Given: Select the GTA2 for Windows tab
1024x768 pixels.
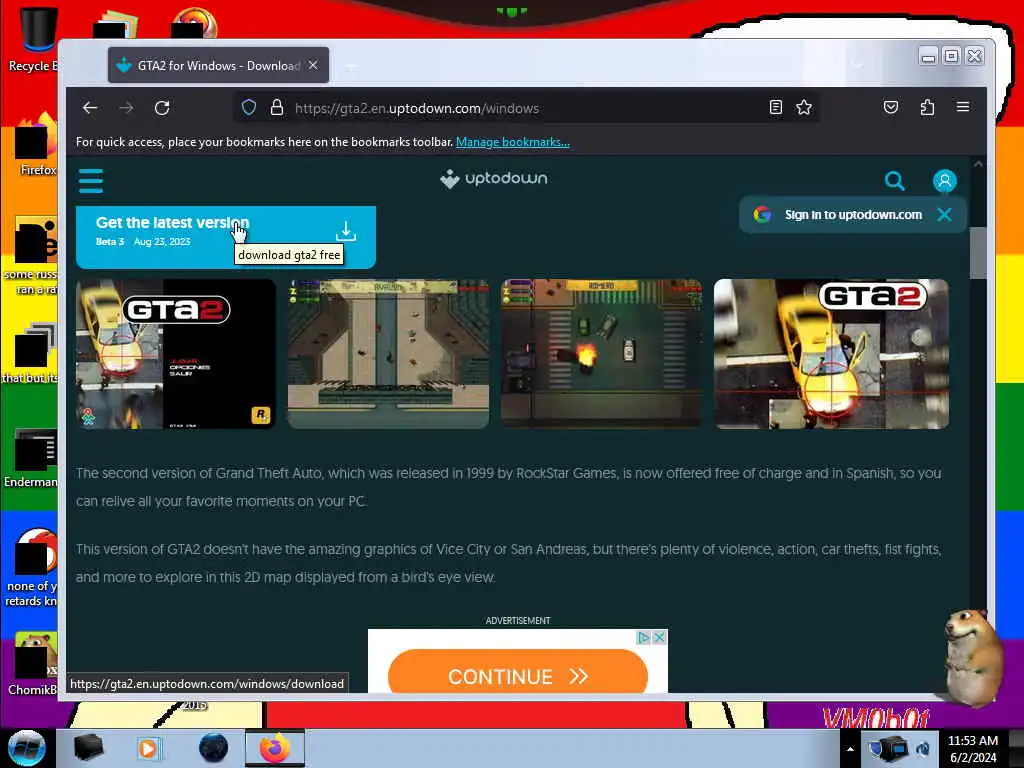Looking at the screenshot, I should [x=218, y=65].
